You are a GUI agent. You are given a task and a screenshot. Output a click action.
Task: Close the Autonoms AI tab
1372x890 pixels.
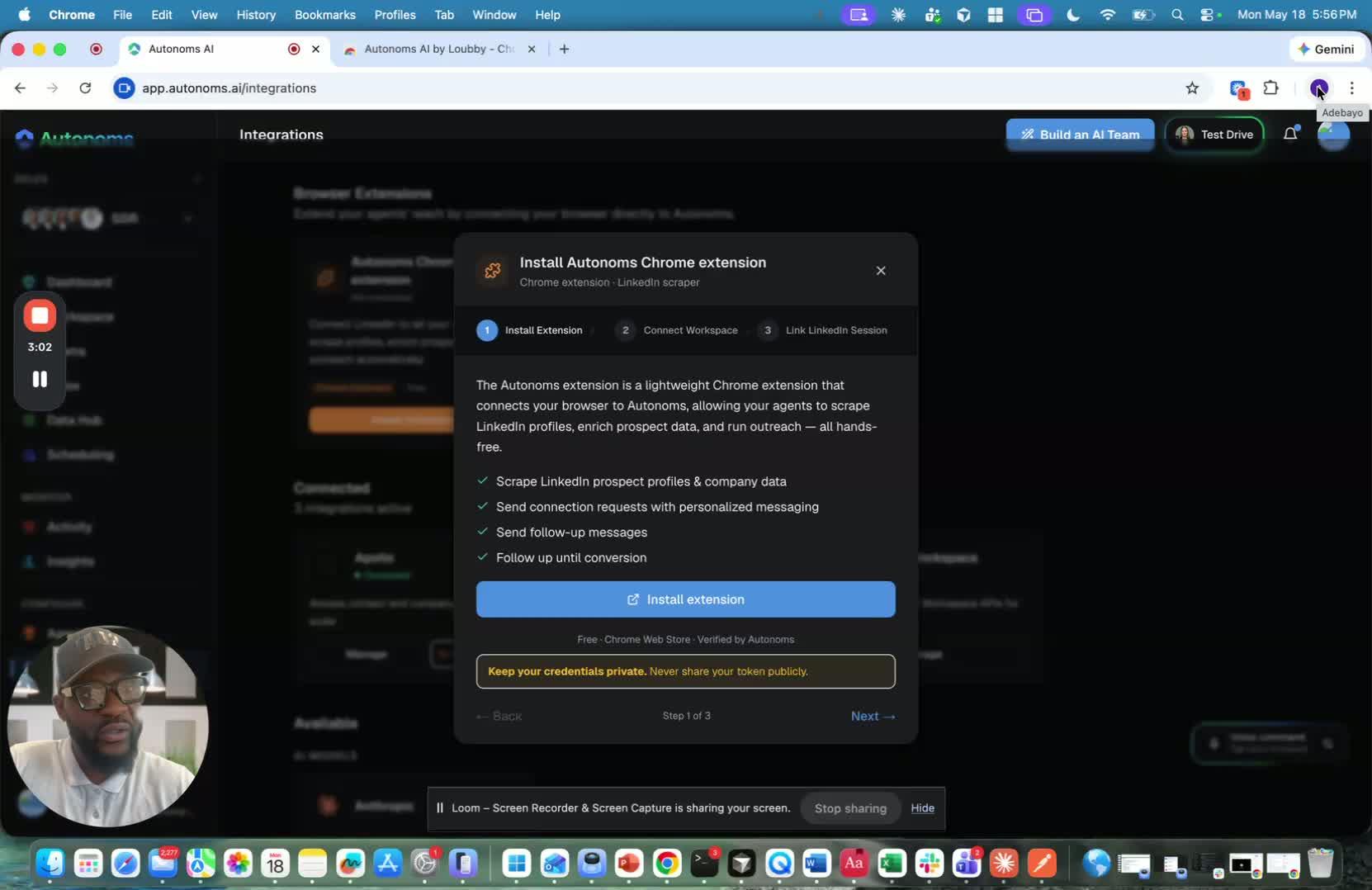pyautogui.click(x=315, y=49)
